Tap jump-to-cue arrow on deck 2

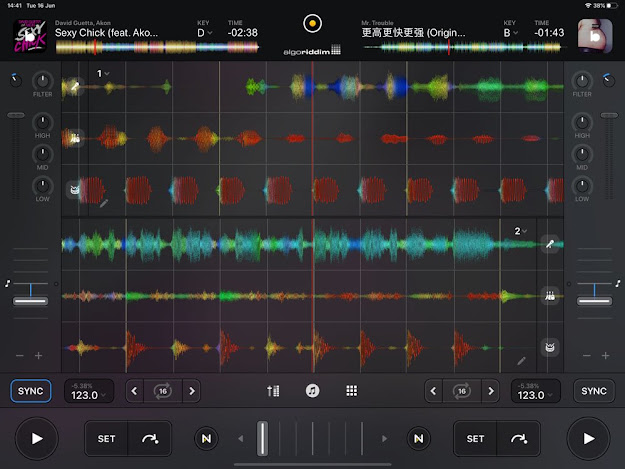(519, 438)
